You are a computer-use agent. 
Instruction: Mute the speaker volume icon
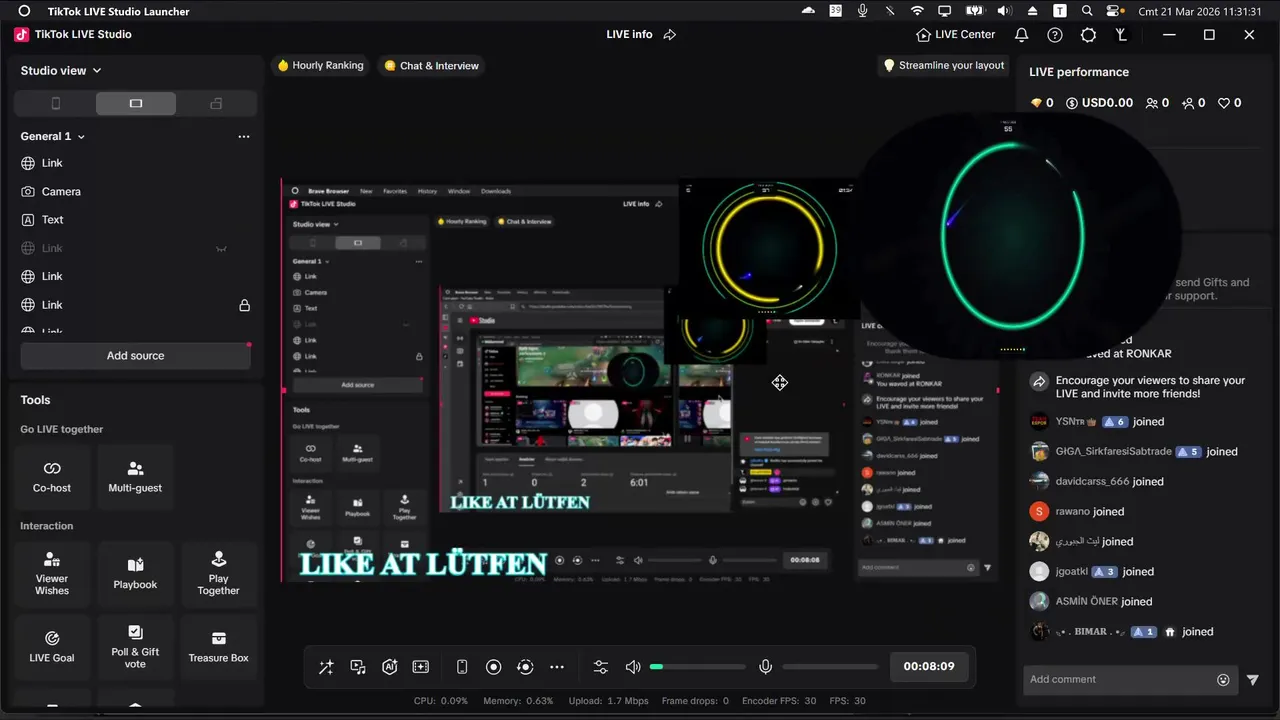[x=633, y=667]
